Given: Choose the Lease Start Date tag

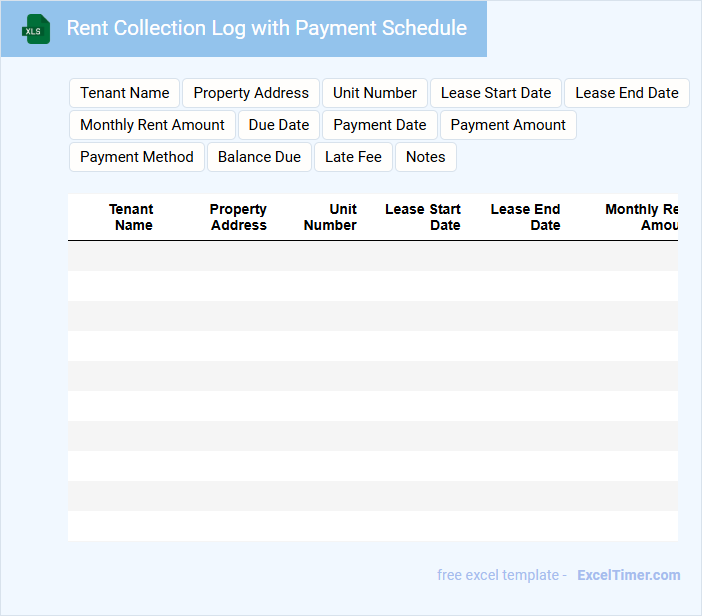Looking at the screenshot, I should click(x=496, y=93).
